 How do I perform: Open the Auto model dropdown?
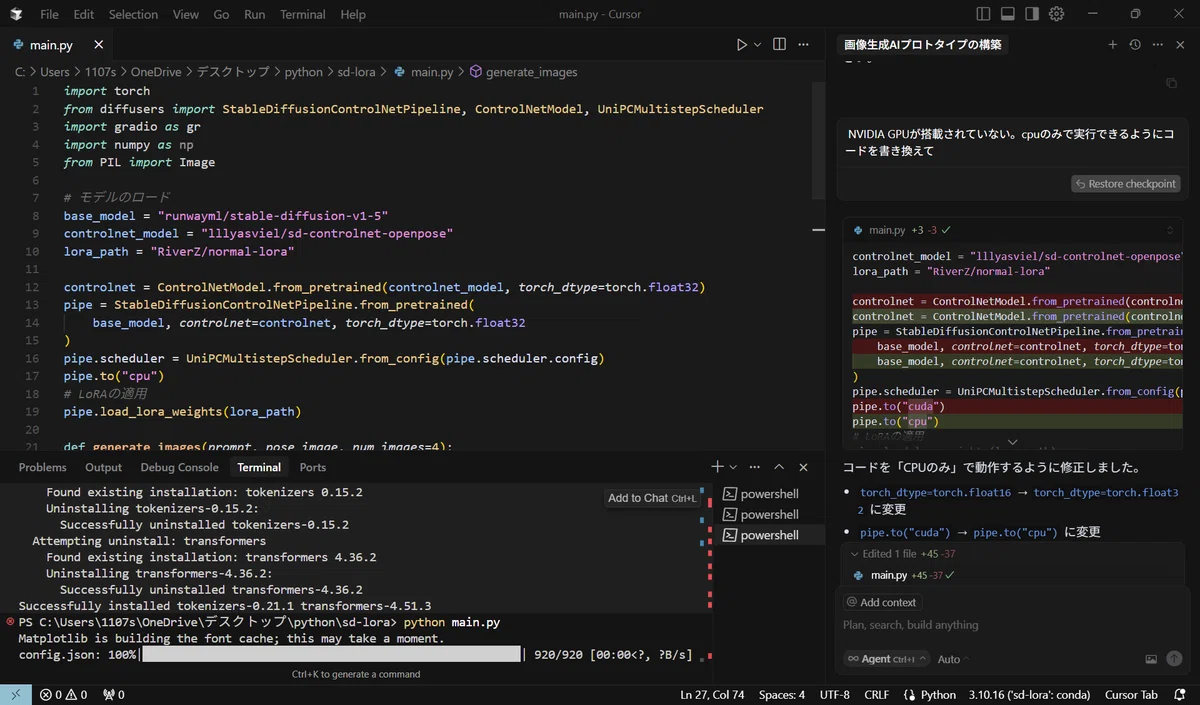click(953, 659)
